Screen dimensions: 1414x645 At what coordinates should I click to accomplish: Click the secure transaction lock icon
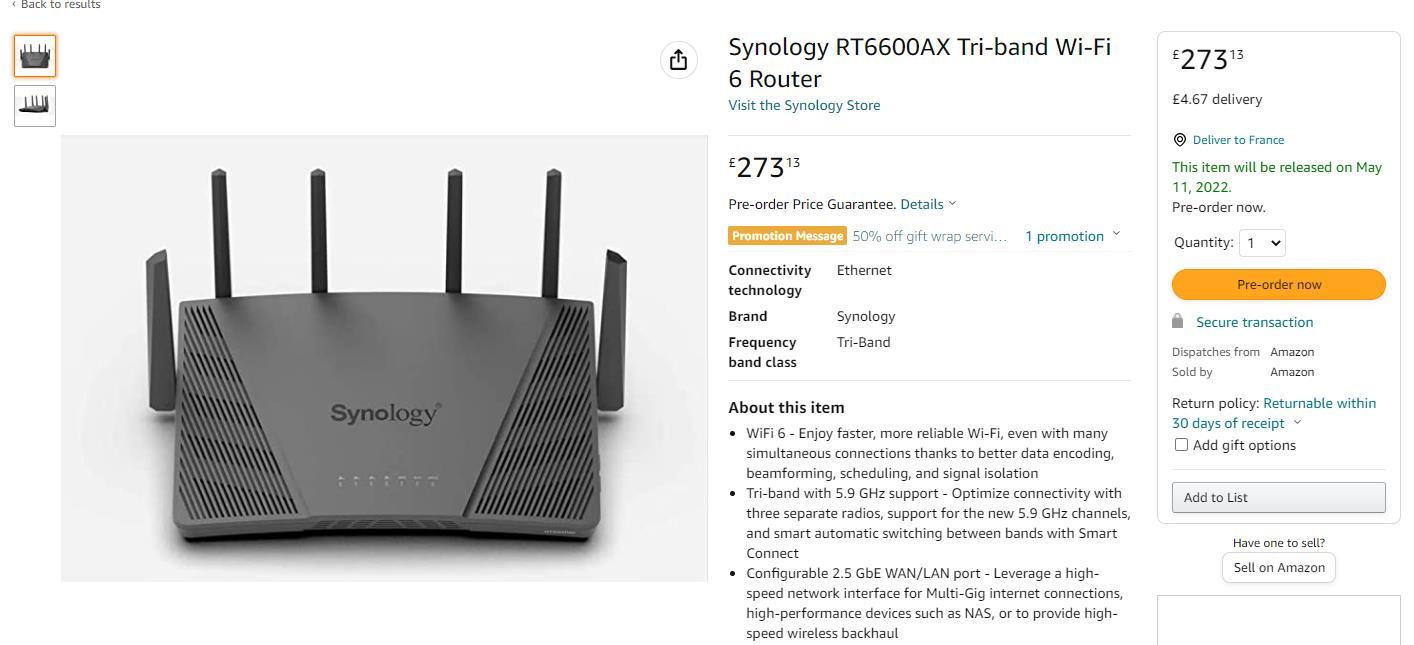pos(1178,321)
